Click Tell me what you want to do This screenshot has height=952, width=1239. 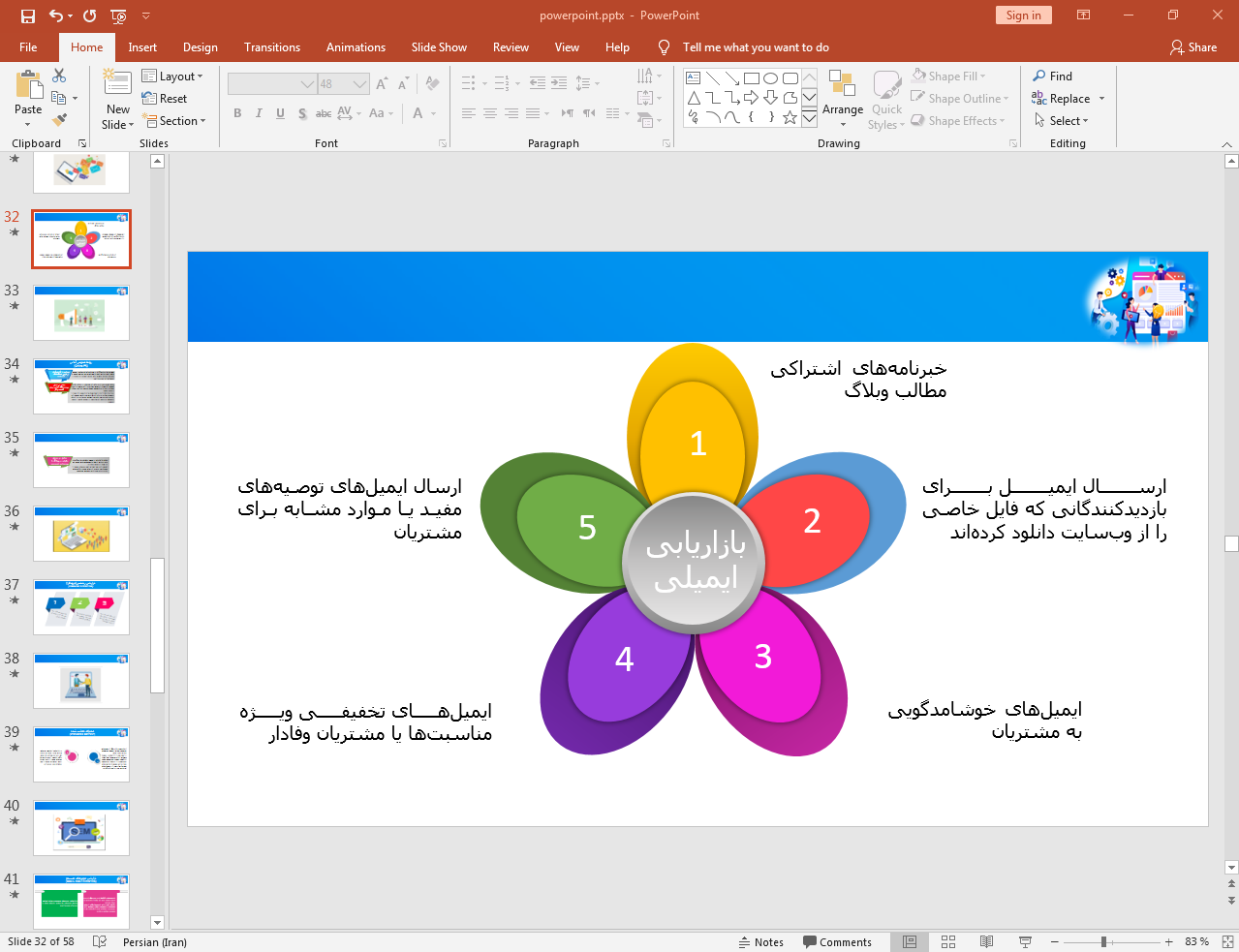tap(756, 47)
